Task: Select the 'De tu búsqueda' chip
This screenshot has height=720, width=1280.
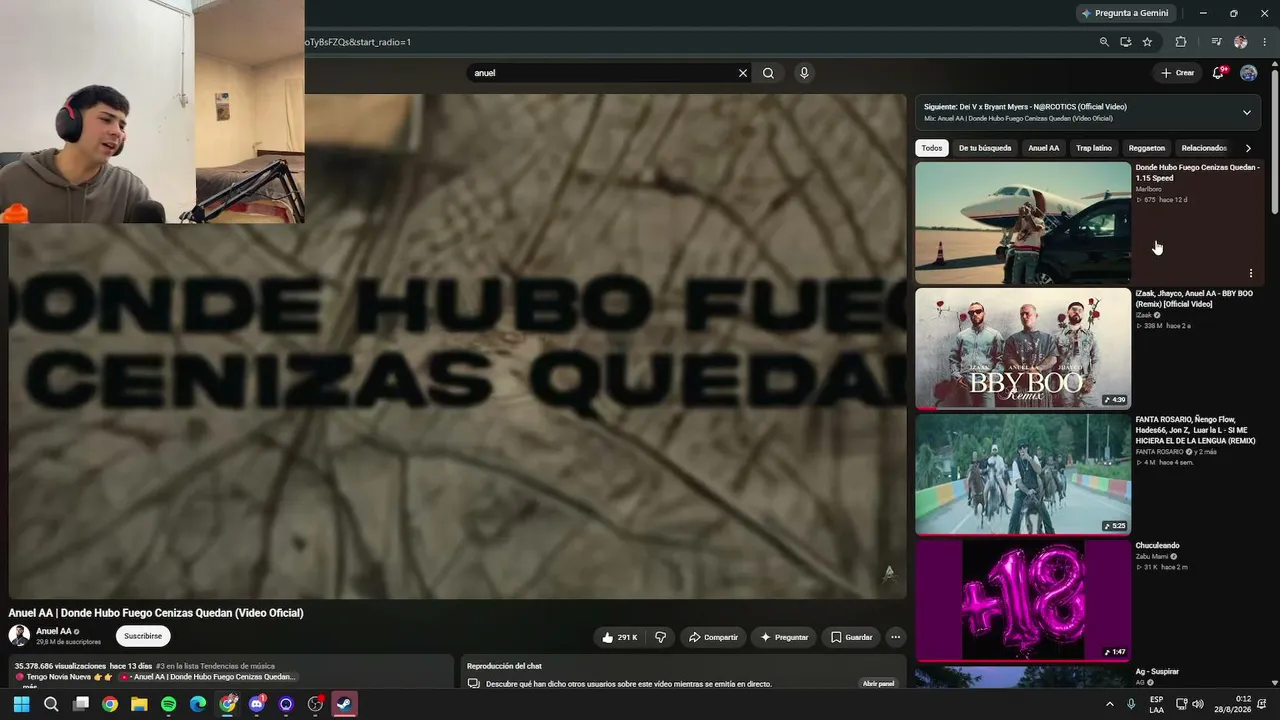Action: coord(985,148)
